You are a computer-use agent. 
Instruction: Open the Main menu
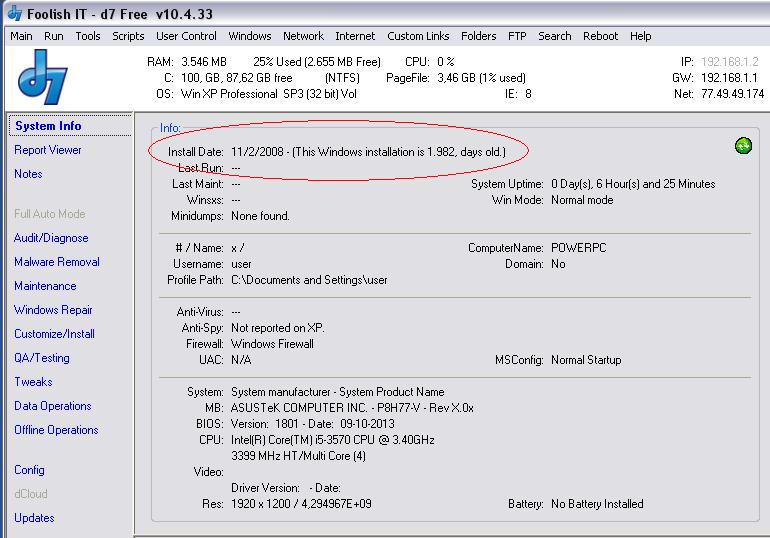[x=21, y=36]
